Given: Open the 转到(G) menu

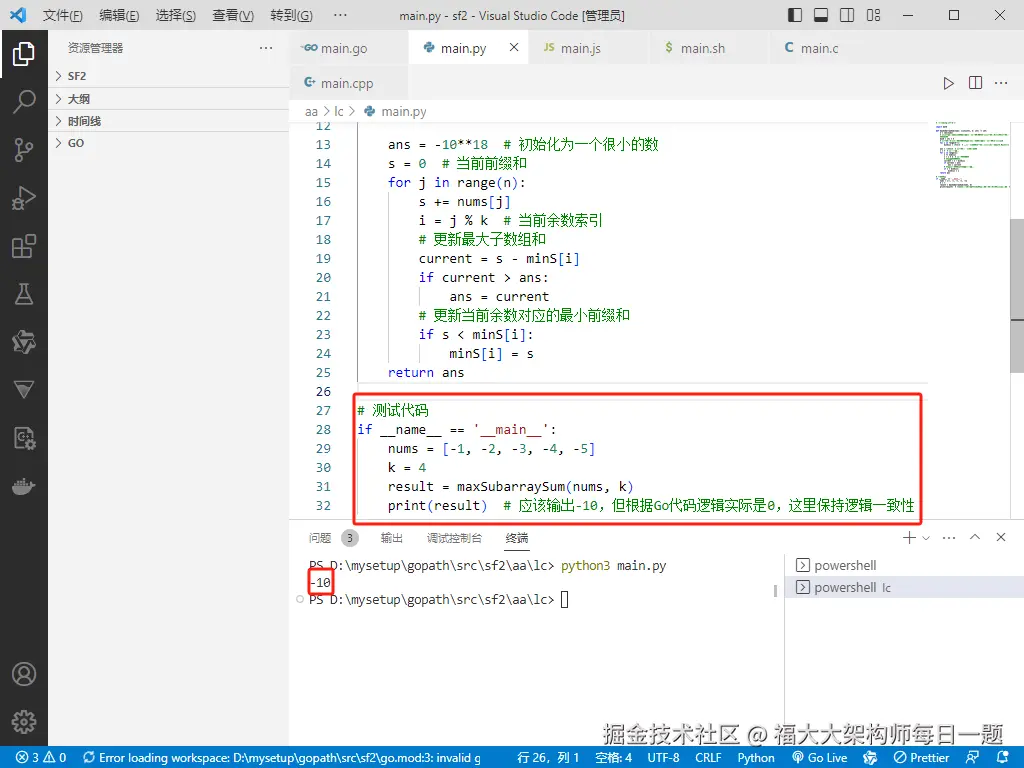Looking at the screenshot, I should 291,15.
